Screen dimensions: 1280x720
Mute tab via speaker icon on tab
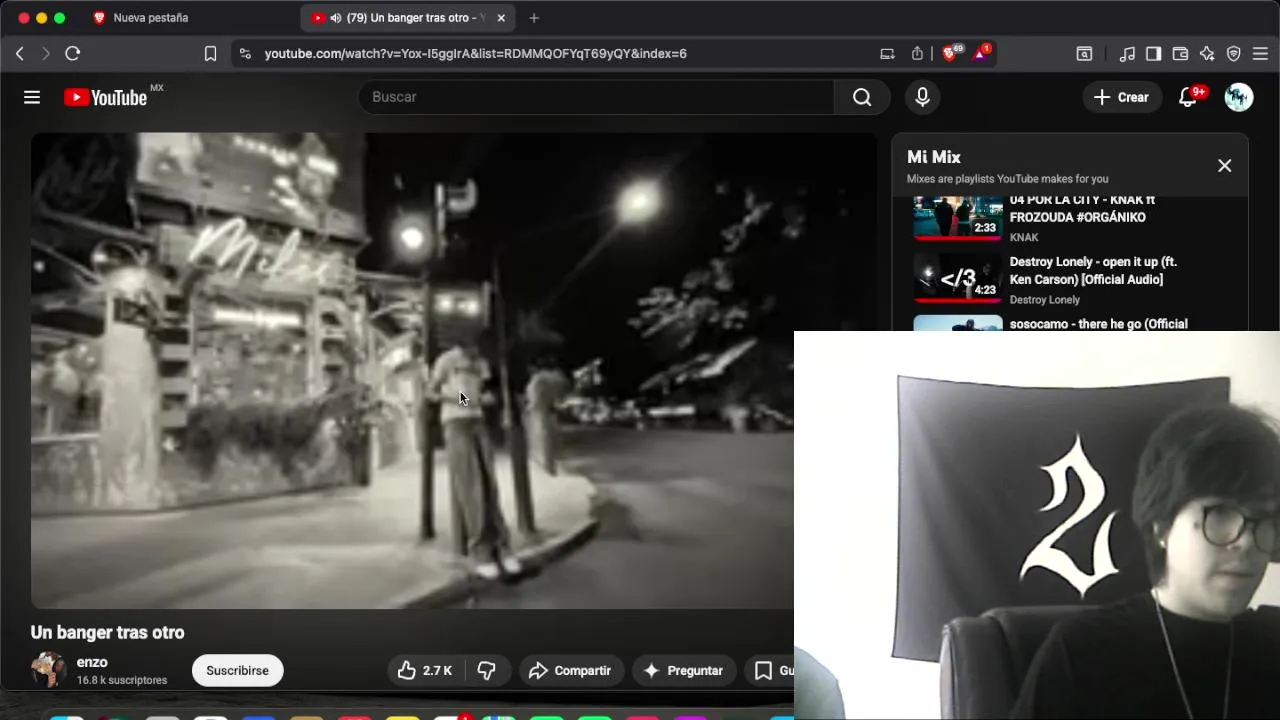coord(335,18)
